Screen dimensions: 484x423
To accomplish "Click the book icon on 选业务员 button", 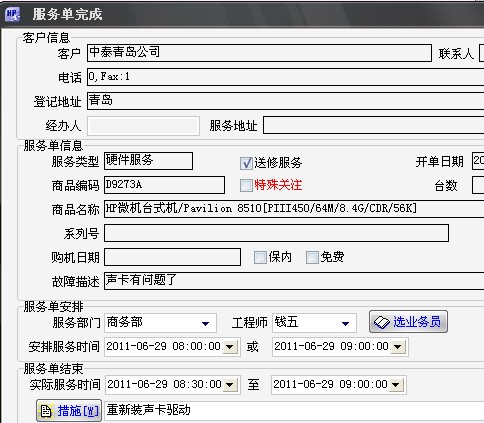I will tap(382, 322).
